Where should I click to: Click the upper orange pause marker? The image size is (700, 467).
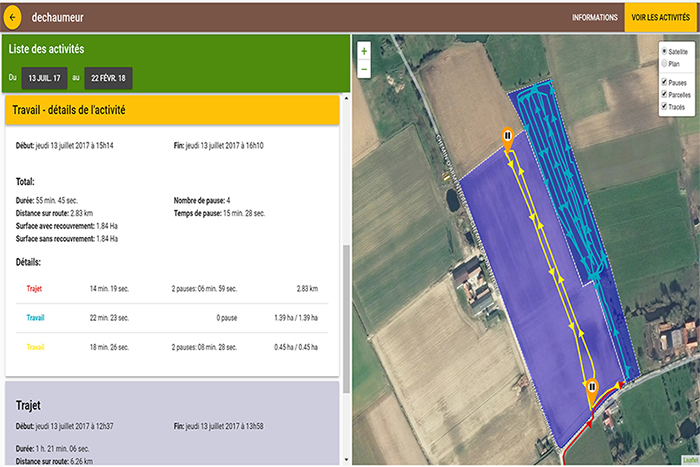pos(508,139)
